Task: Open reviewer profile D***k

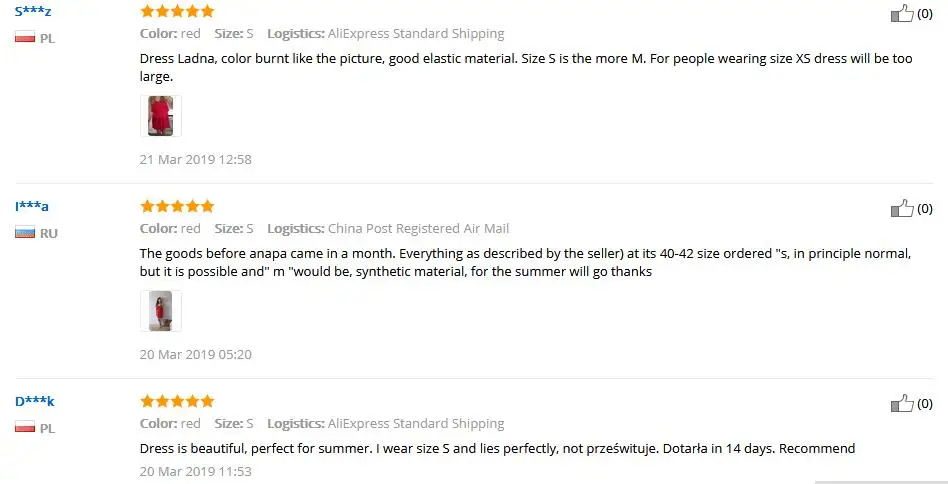Action: click(x=35, y=402)
